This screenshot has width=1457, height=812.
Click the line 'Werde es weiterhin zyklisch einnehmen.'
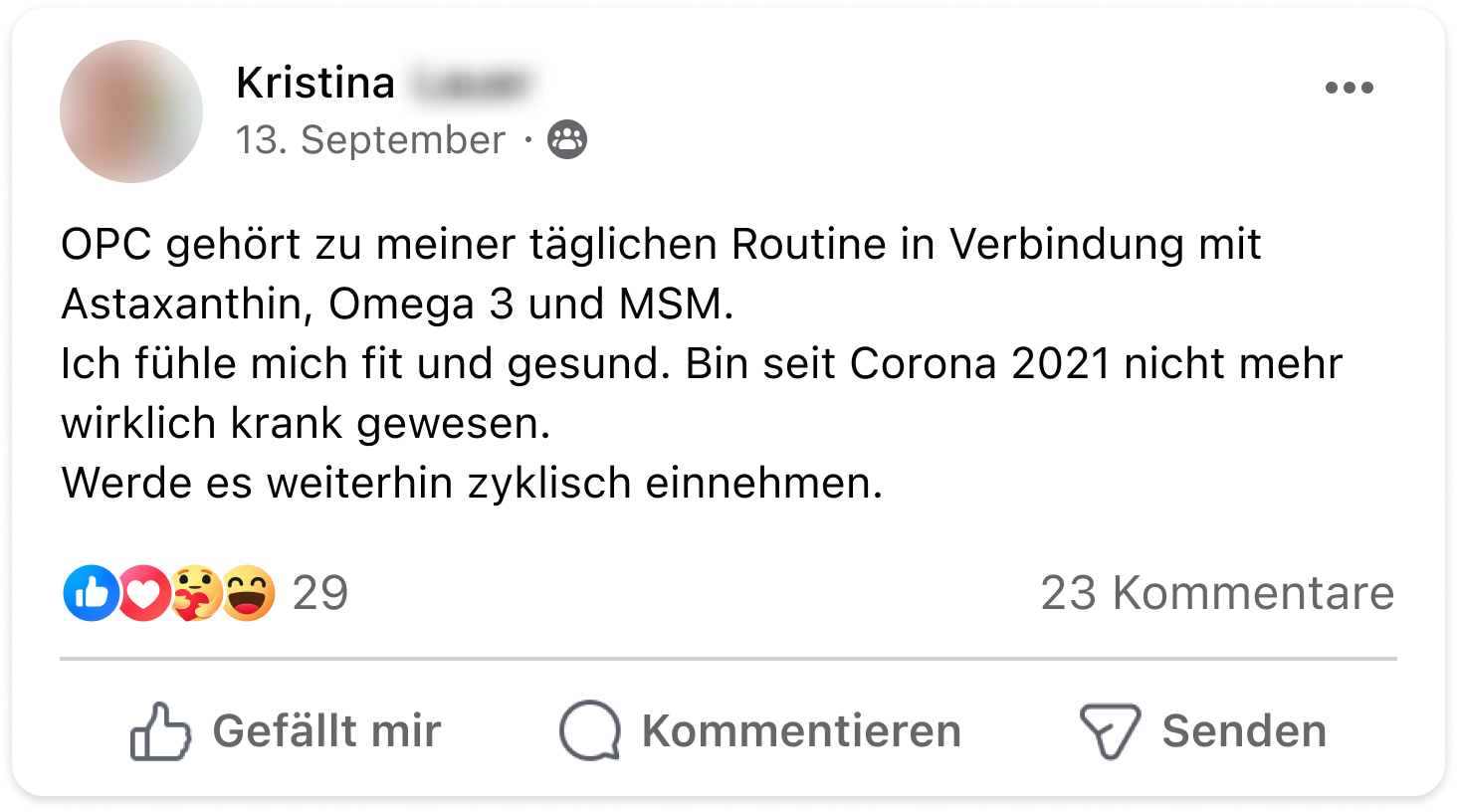(x=472, y=484)
